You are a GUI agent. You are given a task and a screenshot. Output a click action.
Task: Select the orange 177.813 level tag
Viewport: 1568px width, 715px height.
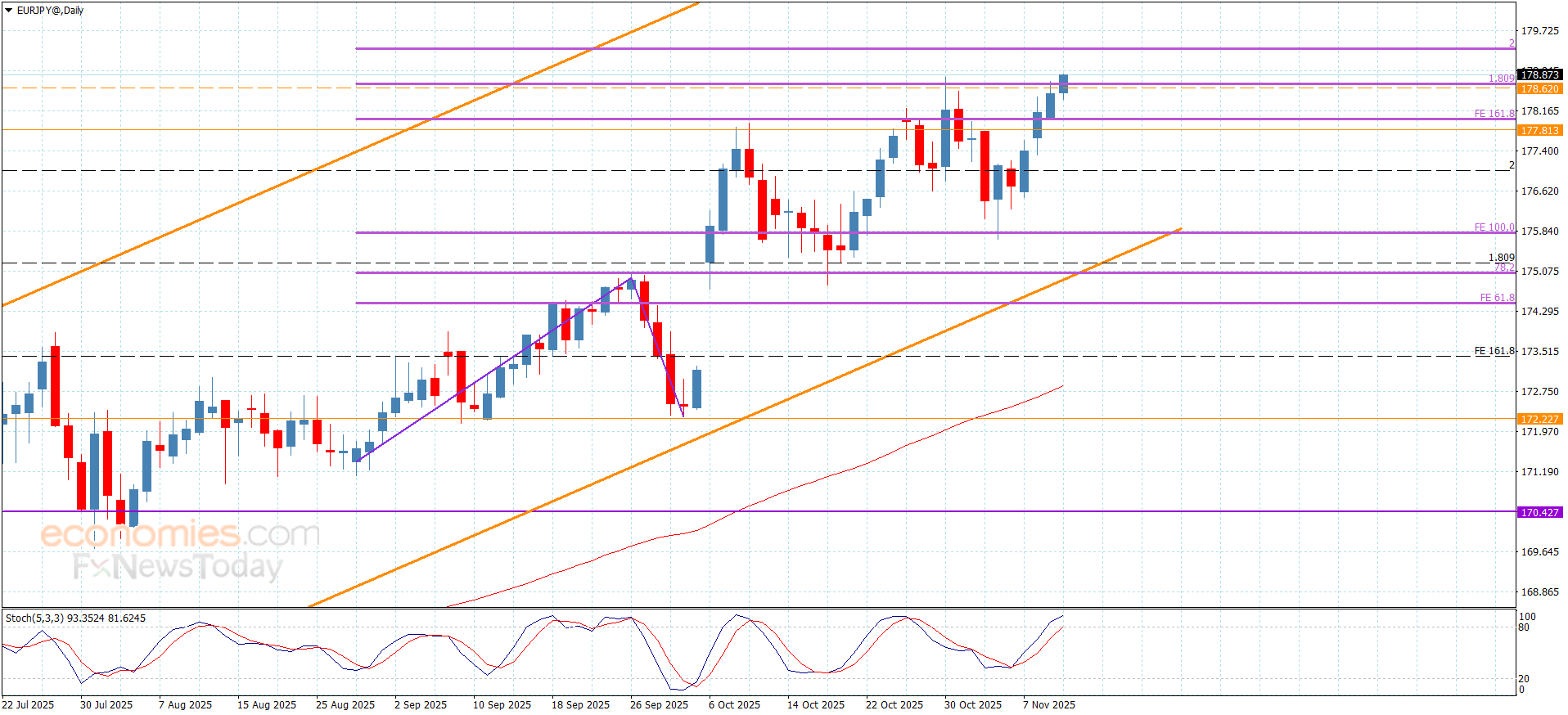click(x=1539, y=131)
